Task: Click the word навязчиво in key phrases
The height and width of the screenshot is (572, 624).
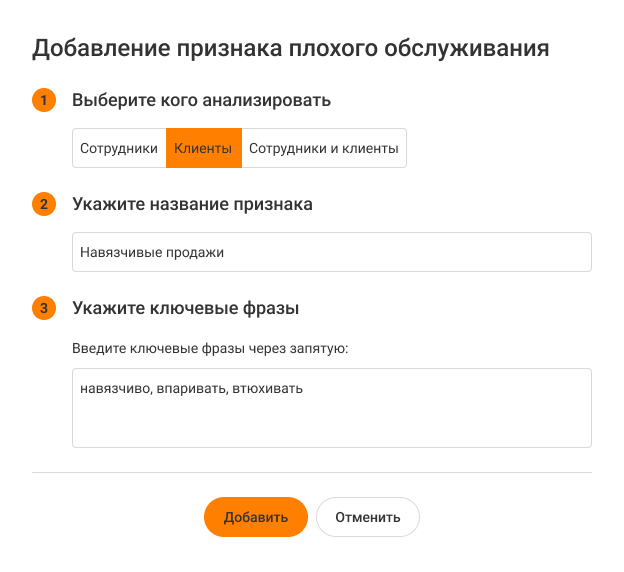Action: [x=116, y=388]
